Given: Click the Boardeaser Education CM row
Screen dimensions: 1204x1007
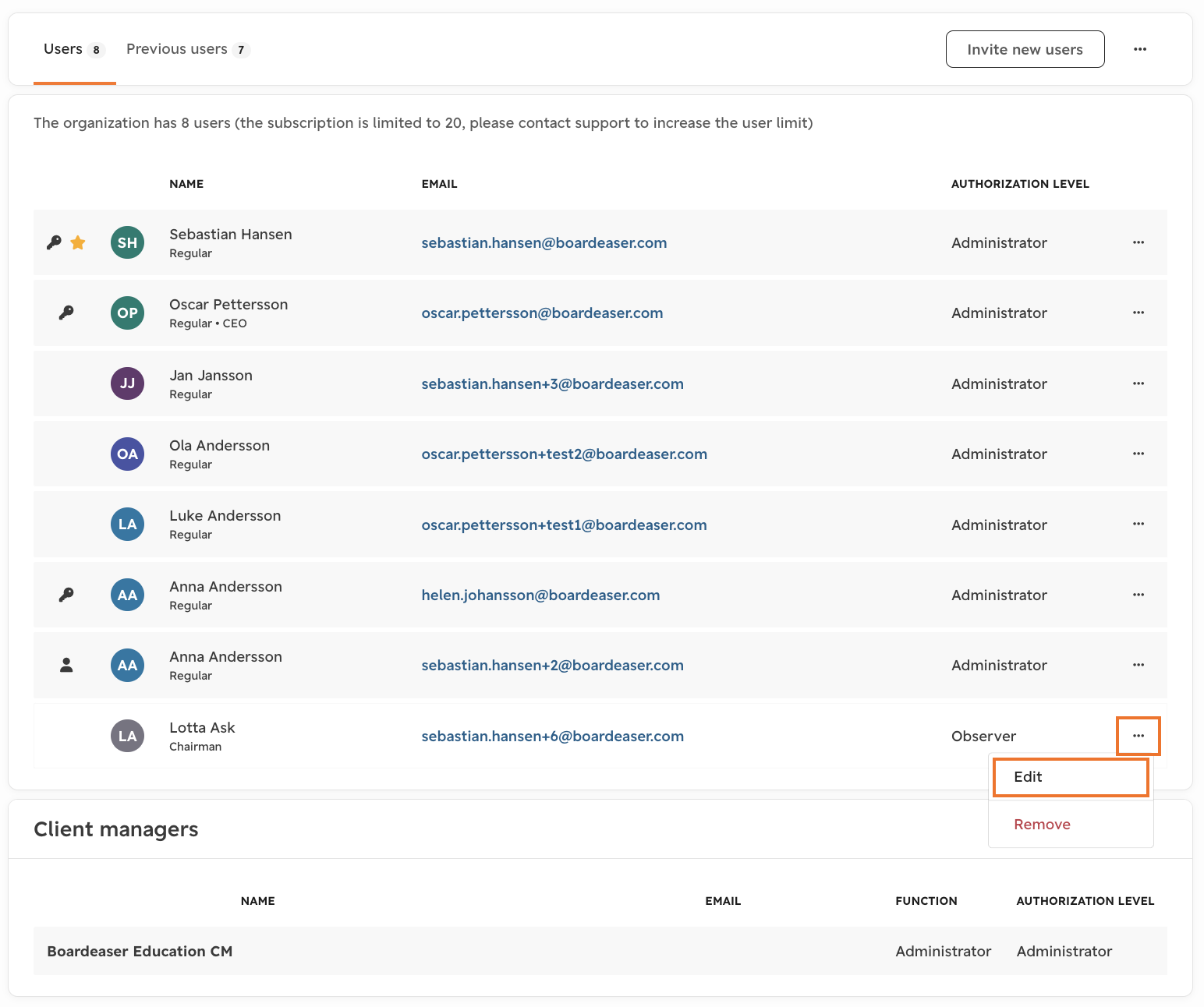Looking at the screenshot, I should click(x=600, y=951).
